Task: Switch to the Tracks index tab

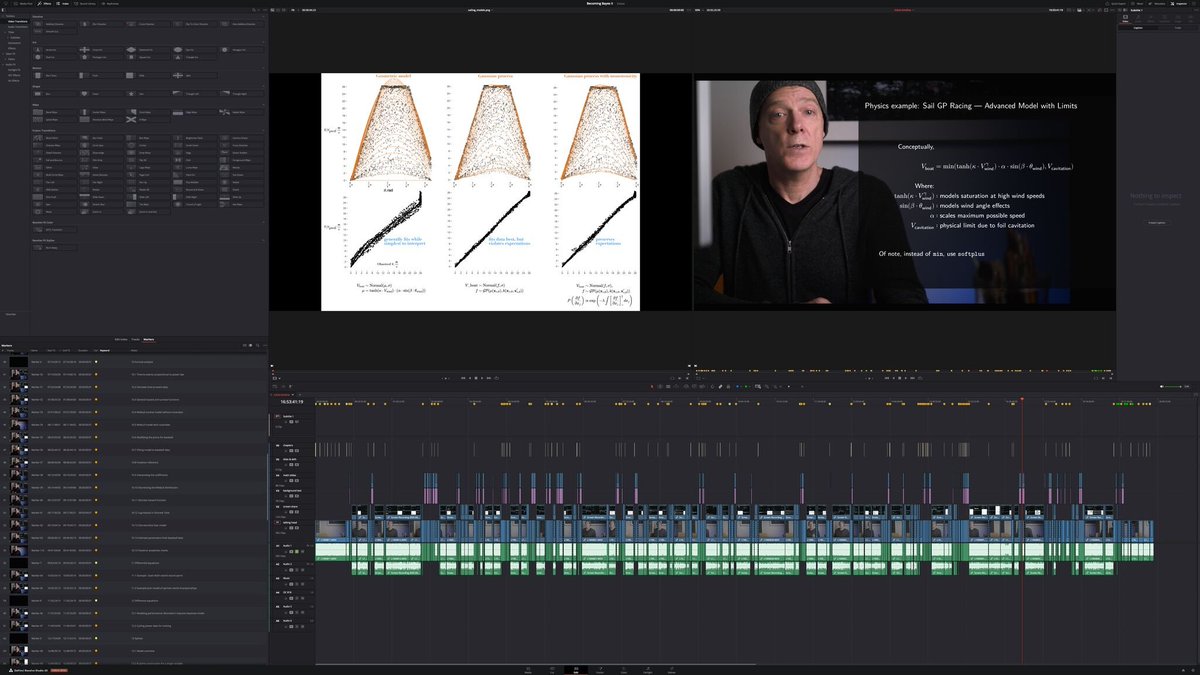Action: coord(134,339)
